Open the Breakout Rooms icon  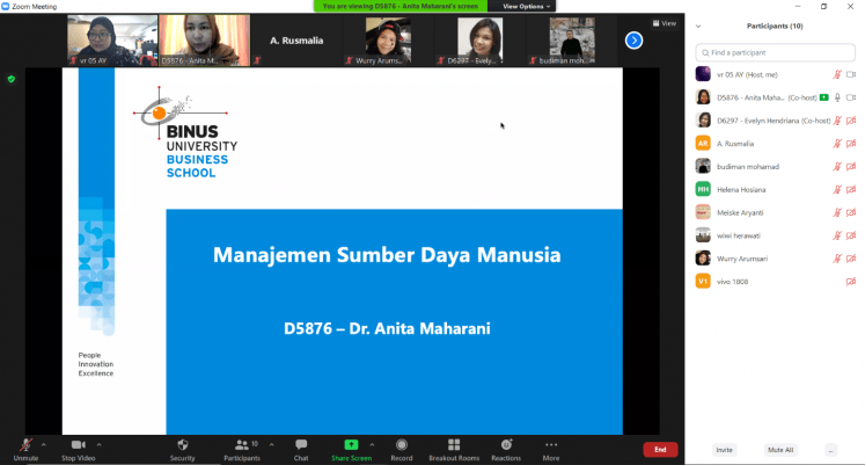pyautogui.click(x=454, y=444)
